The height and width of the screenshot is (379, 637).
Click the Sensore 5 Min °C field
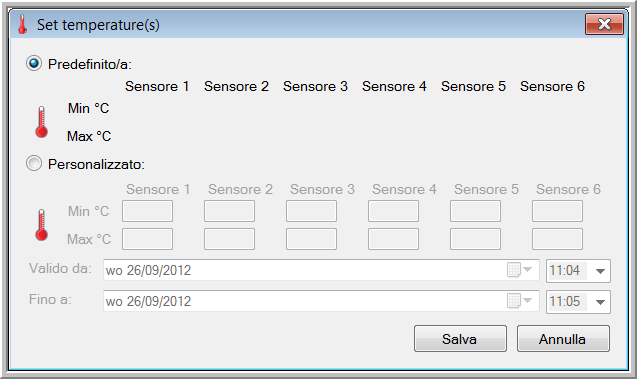[475, 211]
